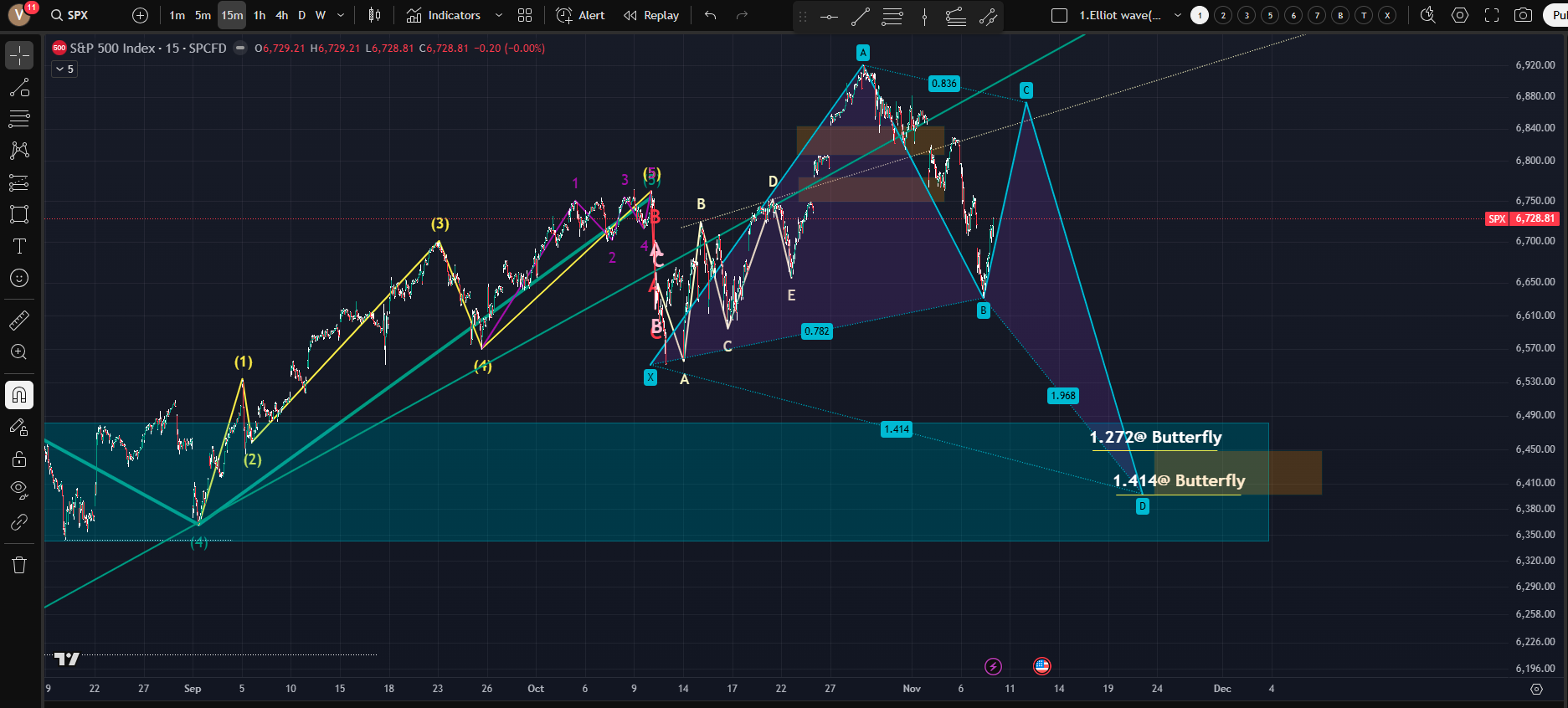Open the 1.Elliot wave layout dropdown

coord(1177,15)
